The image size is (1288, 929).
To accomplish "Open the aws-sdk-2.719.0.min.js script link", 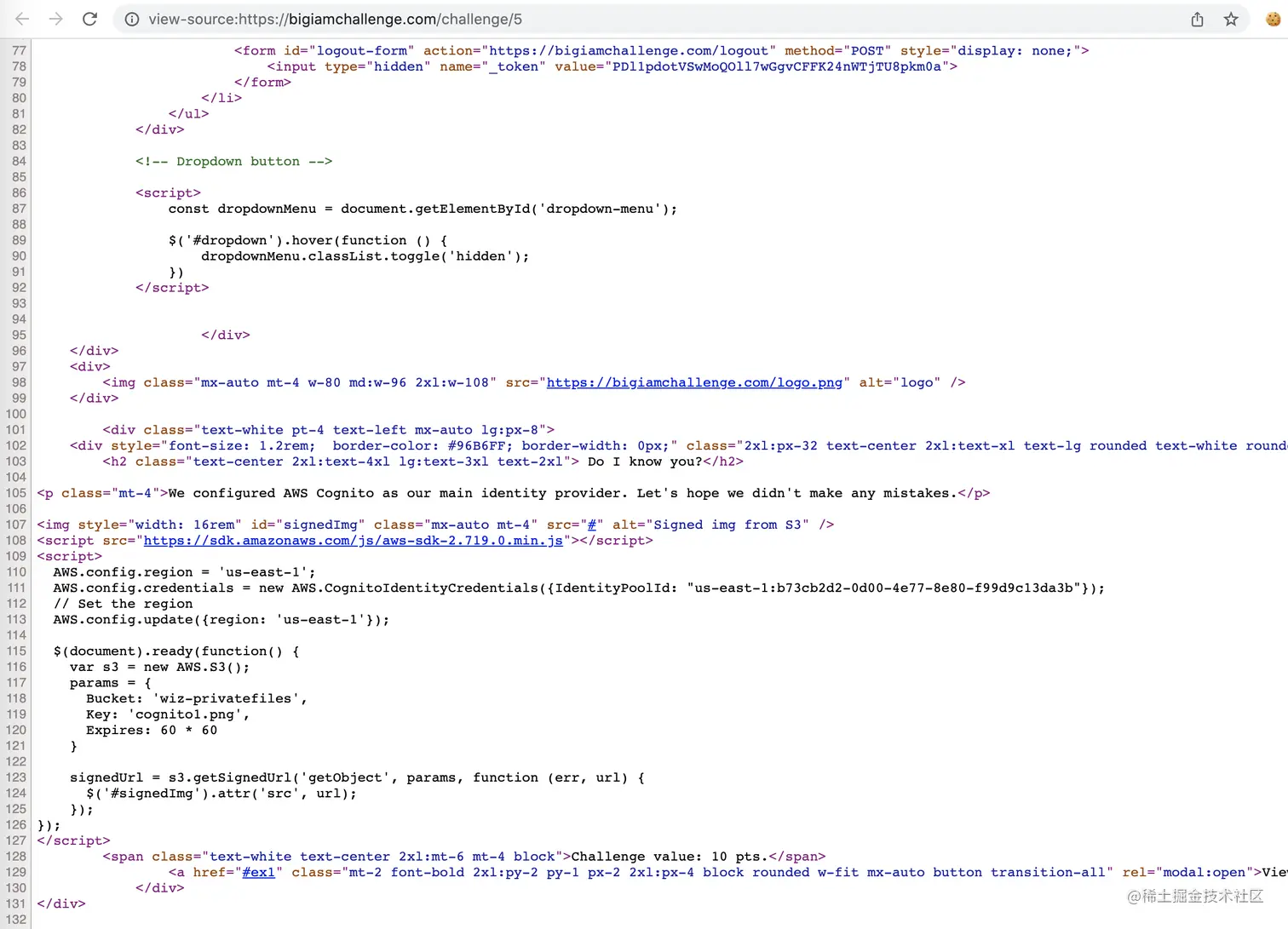I will point(354,541).
